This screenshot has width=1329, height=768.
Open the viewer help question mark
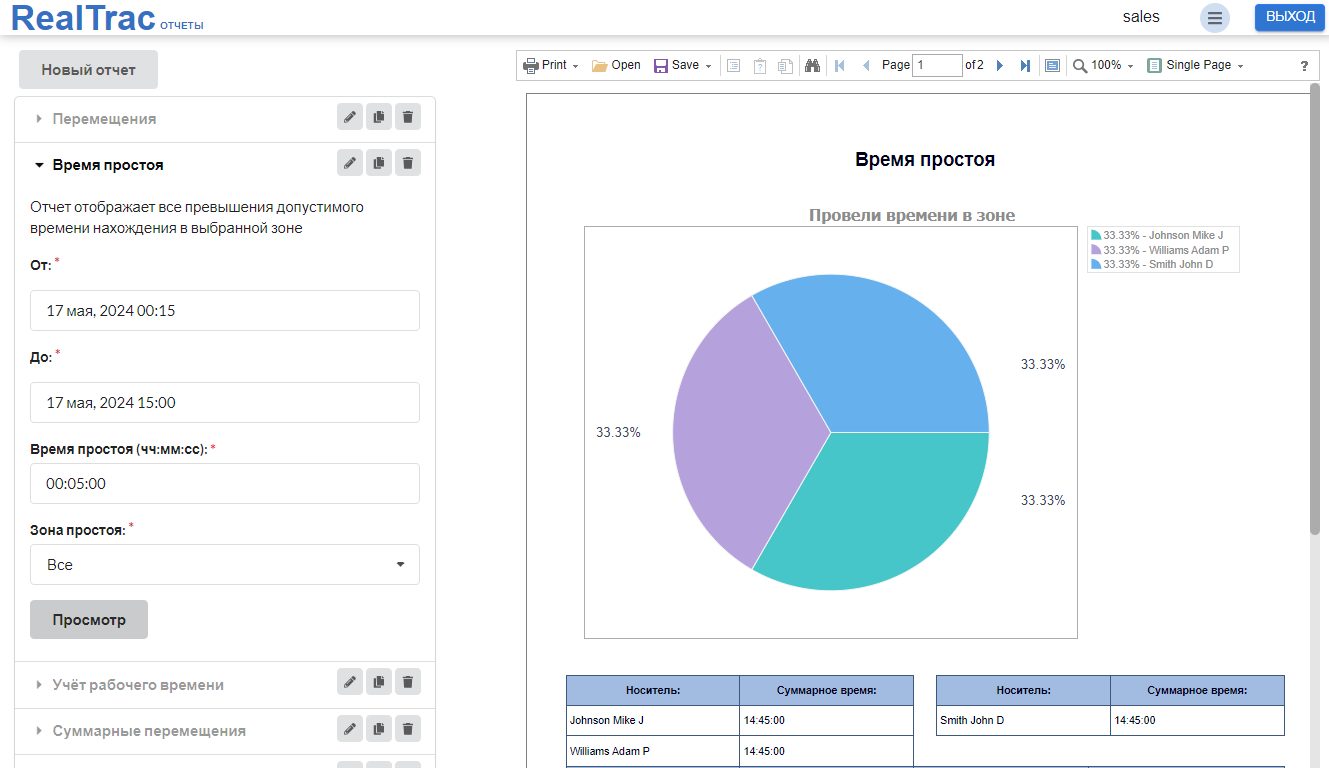(x=1304, y=66)
